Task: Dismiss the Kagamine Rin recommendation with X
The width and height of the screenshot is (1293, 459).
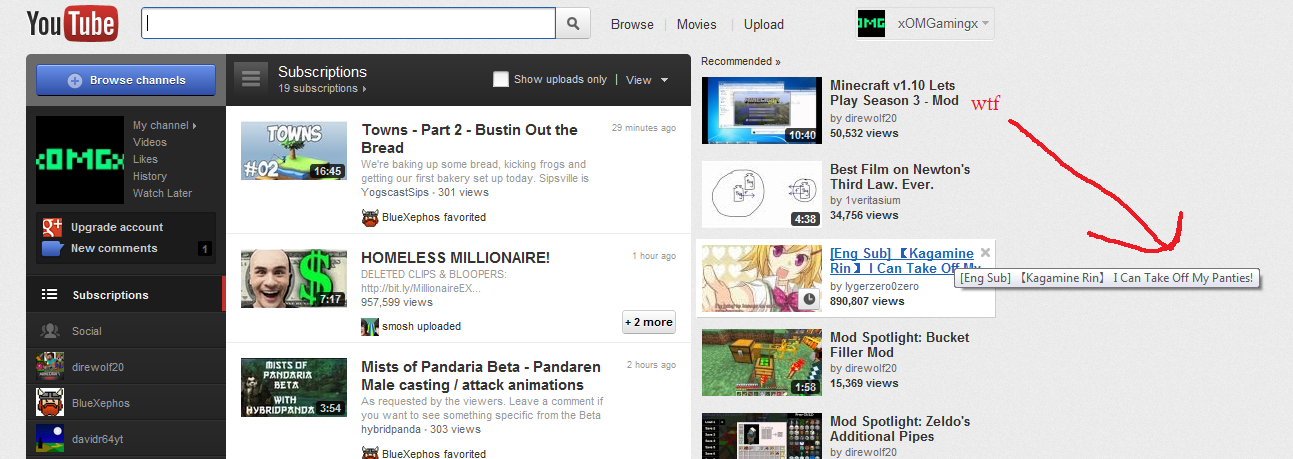Action: point(985,253)
